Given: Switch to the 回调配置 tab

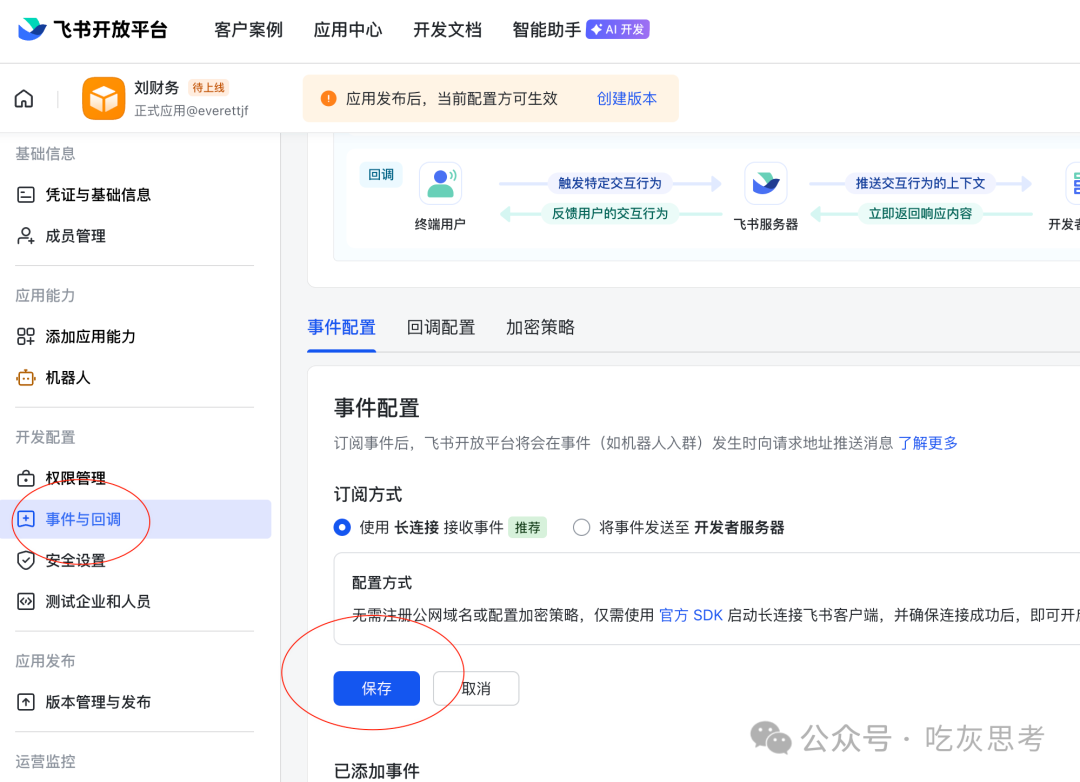Looking at the screenshot, I should [440, 327].
